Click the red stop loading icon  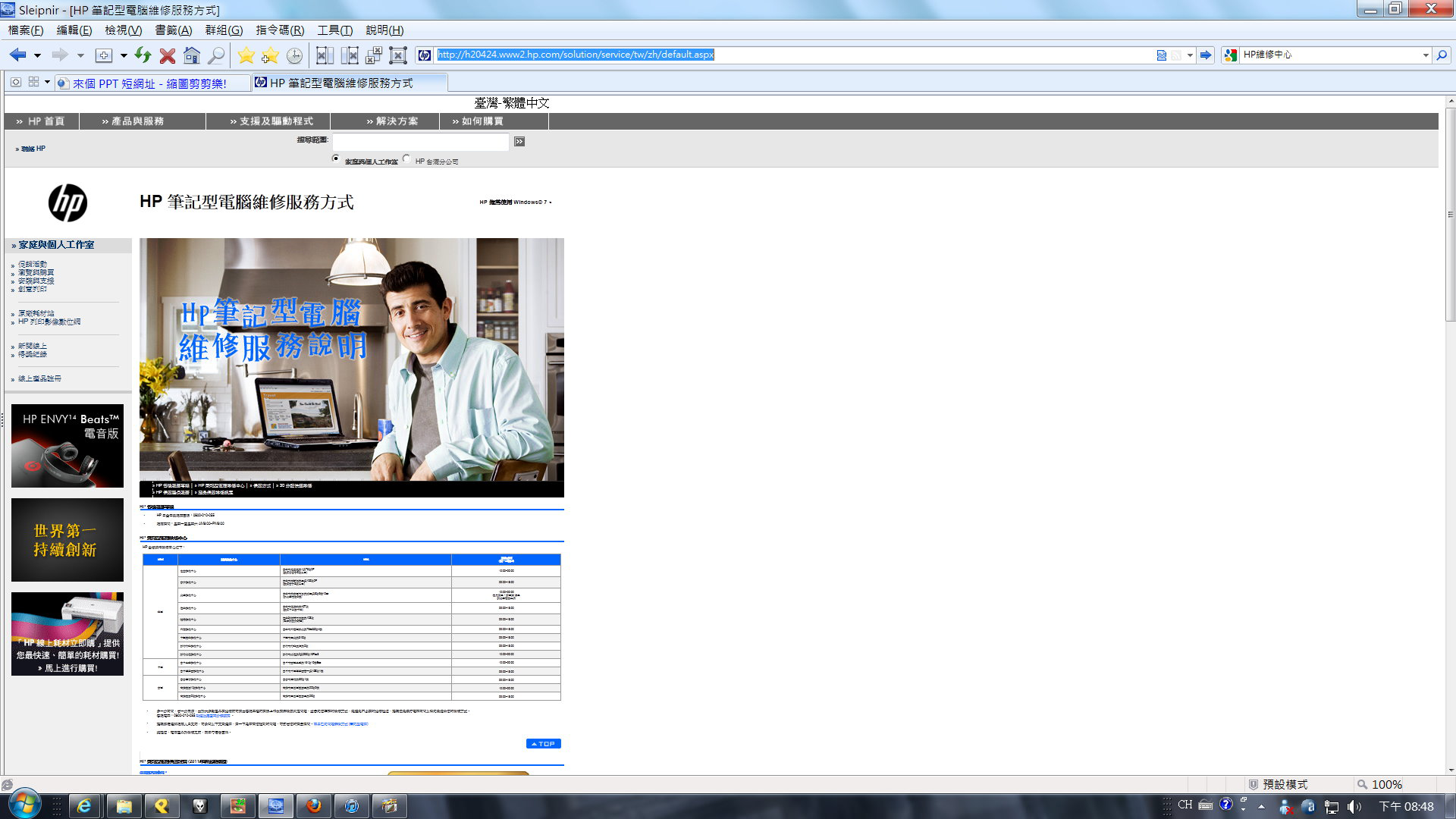coord(168,55)
